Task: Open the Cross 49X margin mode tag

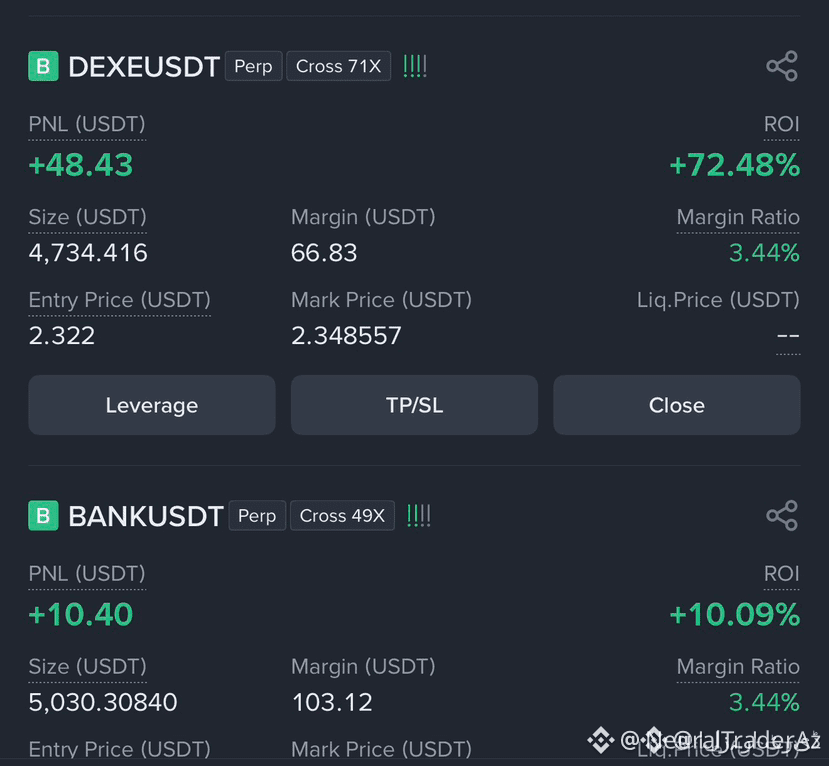Action: click(342, 515)
